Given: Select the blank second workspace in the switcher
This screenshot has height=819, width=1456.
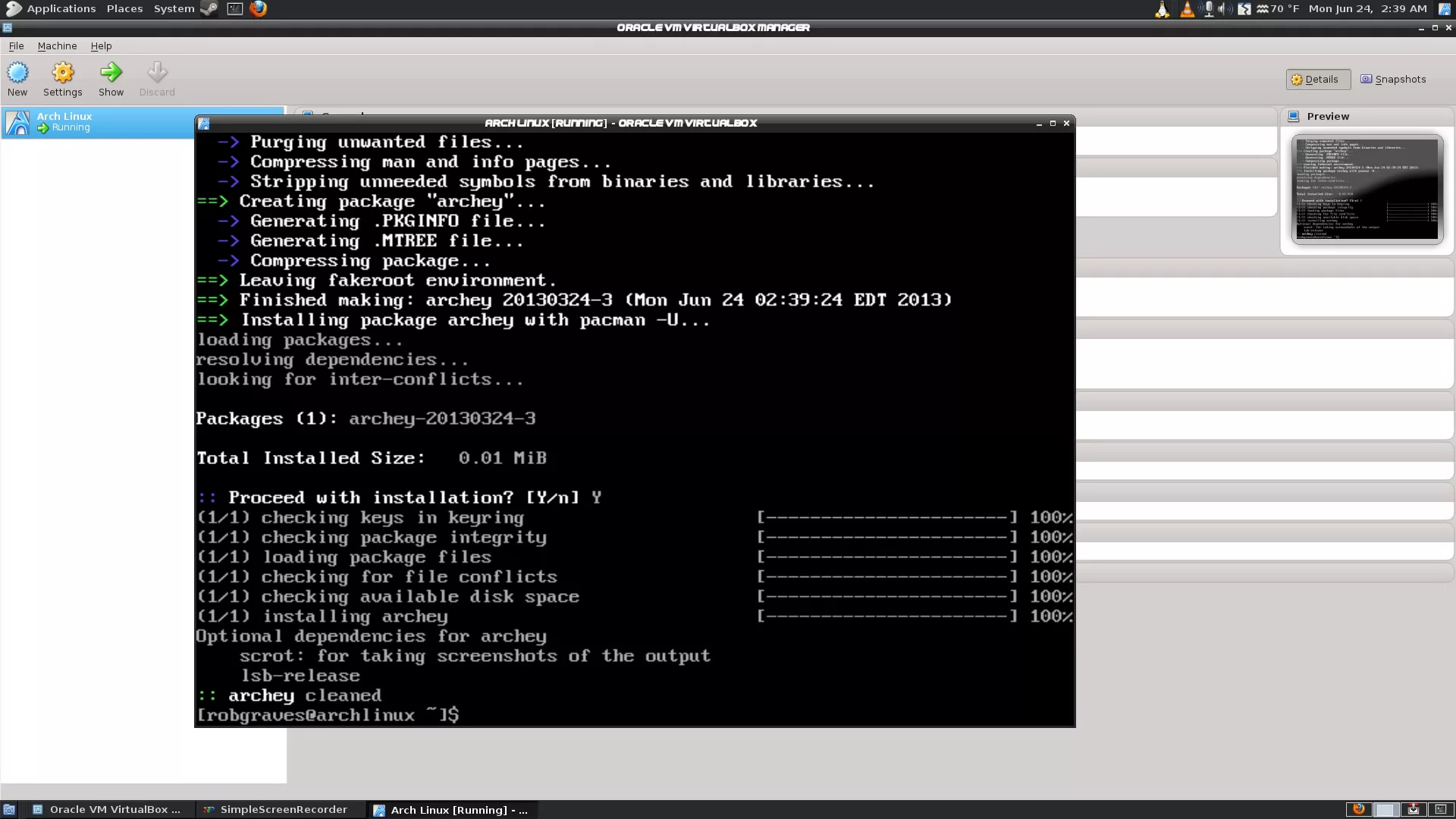Looking at the screenshot, I should pos(1385,809).
